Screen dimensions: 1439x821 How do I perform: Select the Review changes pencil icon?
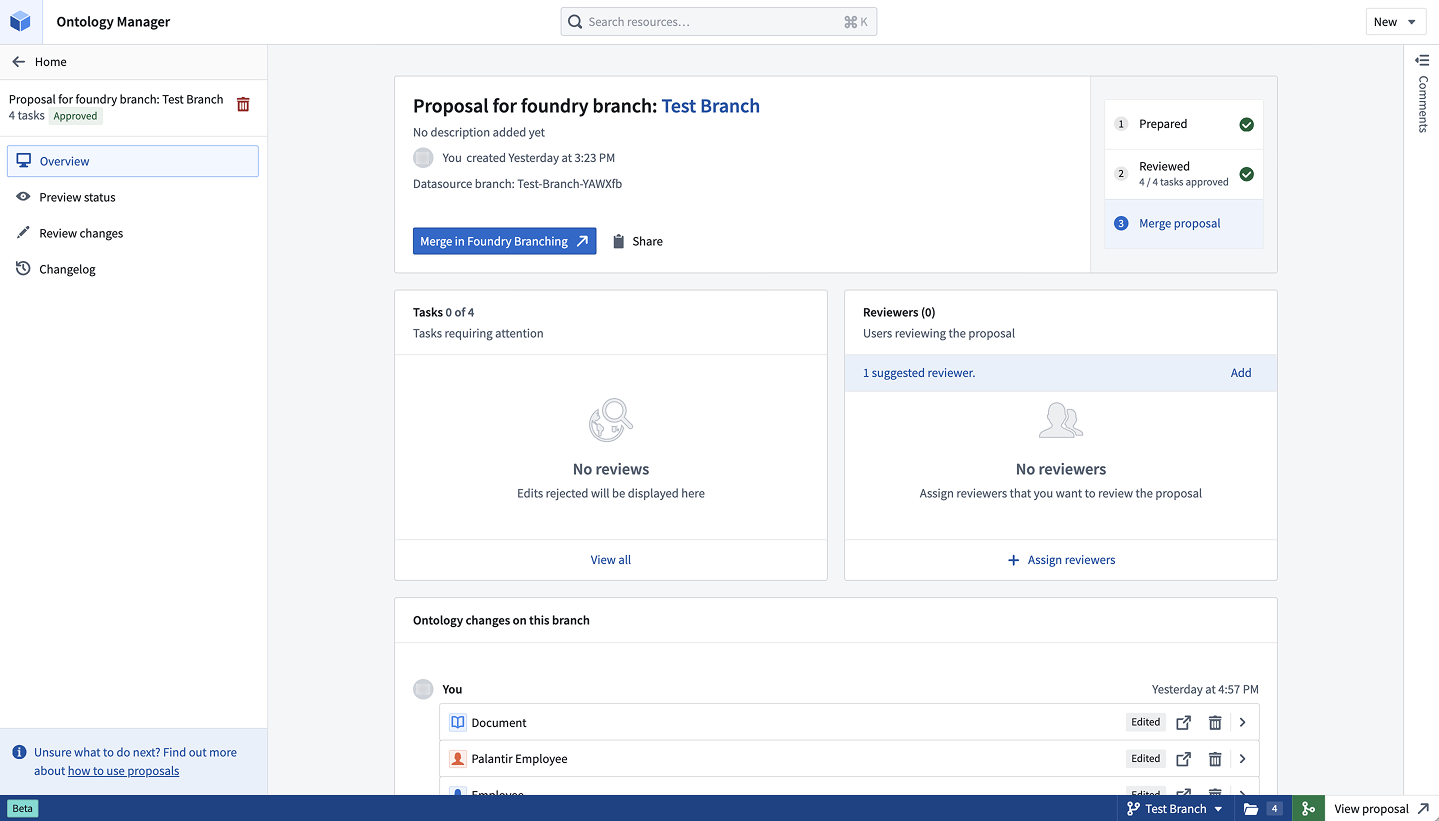22,233
